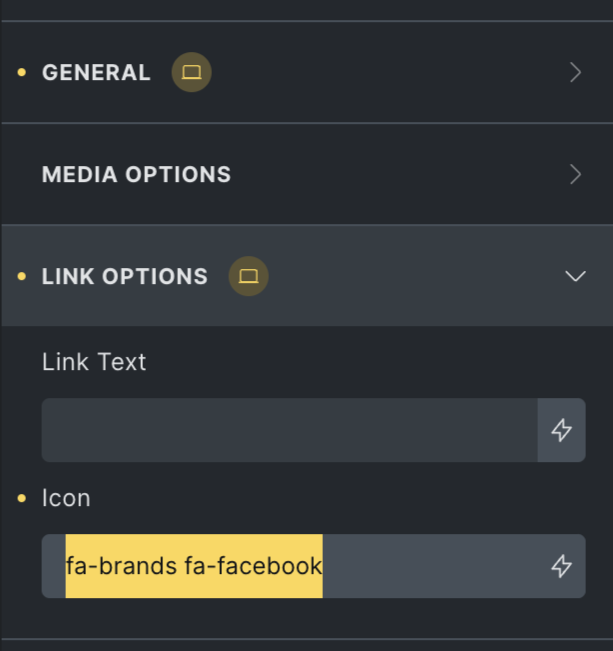Expand GENERAL using its right chevron
The image size is (613, 651).
575,73
